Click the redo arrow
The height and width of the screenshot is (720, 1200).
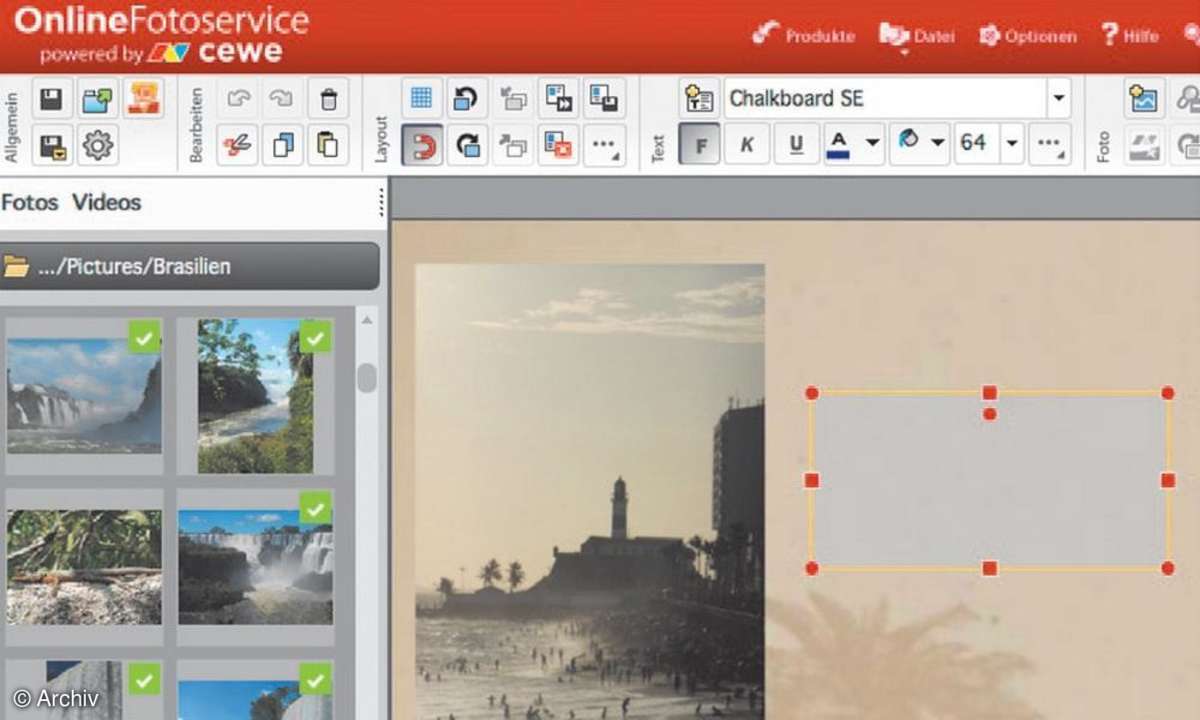(x=283, y=99)
